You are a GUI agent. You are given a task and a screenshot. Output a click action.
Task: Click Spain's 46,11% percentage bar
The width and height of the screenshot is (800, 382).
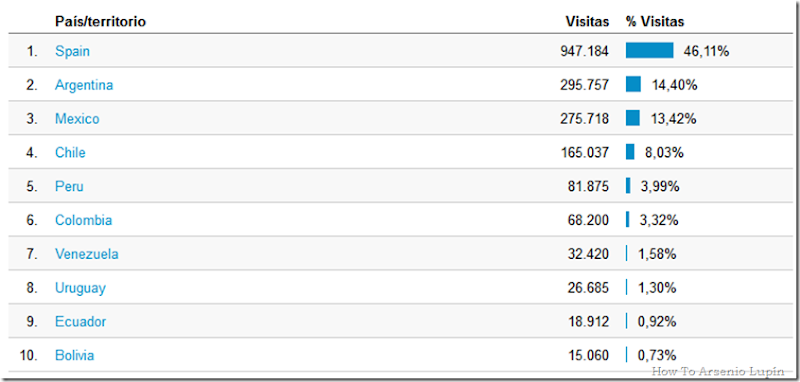tap(649, 50)
